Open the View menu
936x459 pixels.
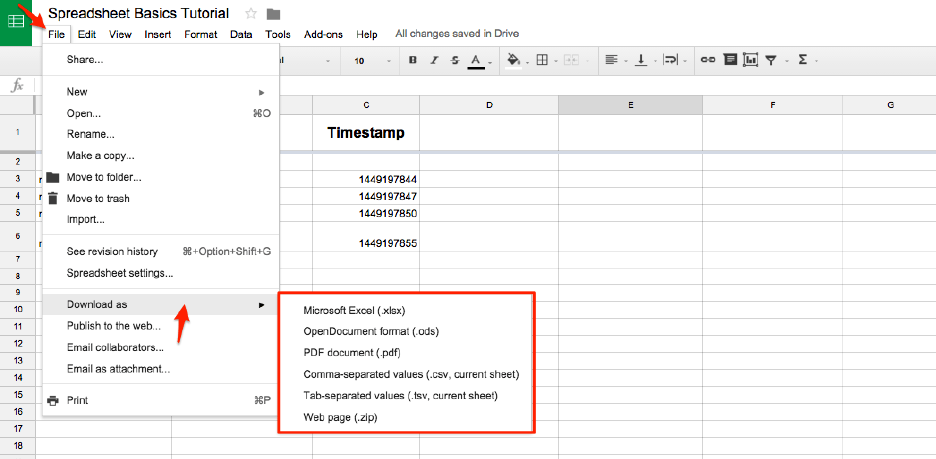pos(120,35)
